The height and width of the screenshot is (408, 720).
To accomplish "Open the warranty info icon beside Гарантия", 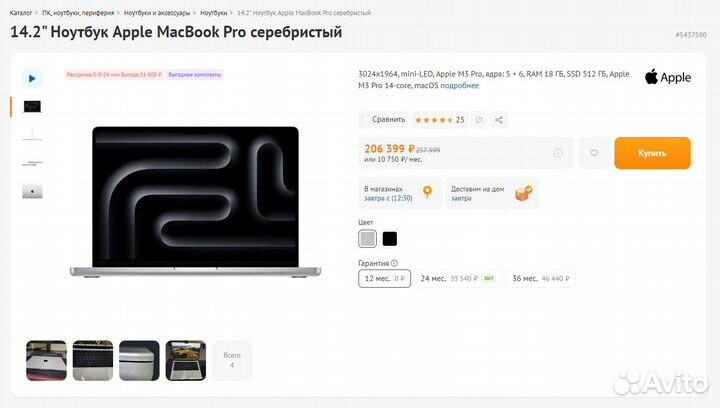I will (x=394, y=263).
